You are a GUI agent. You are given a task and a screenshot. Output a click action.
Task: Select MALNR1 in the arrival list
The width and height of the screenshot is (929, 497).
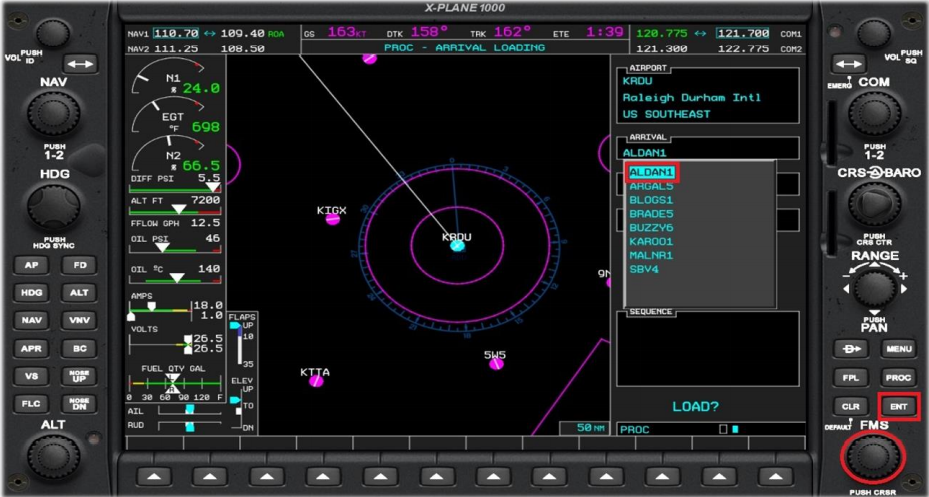pyautogui.click(x=651, y=255)
